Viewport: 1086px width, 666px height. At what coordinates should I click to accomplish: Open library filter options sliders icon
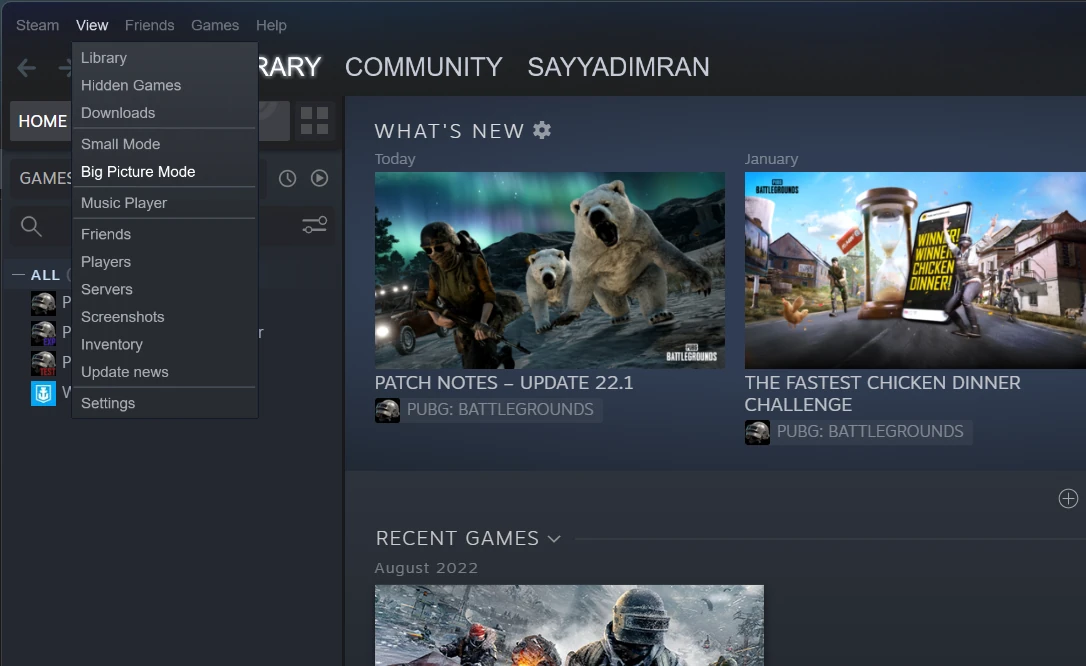tap(314, 225)
